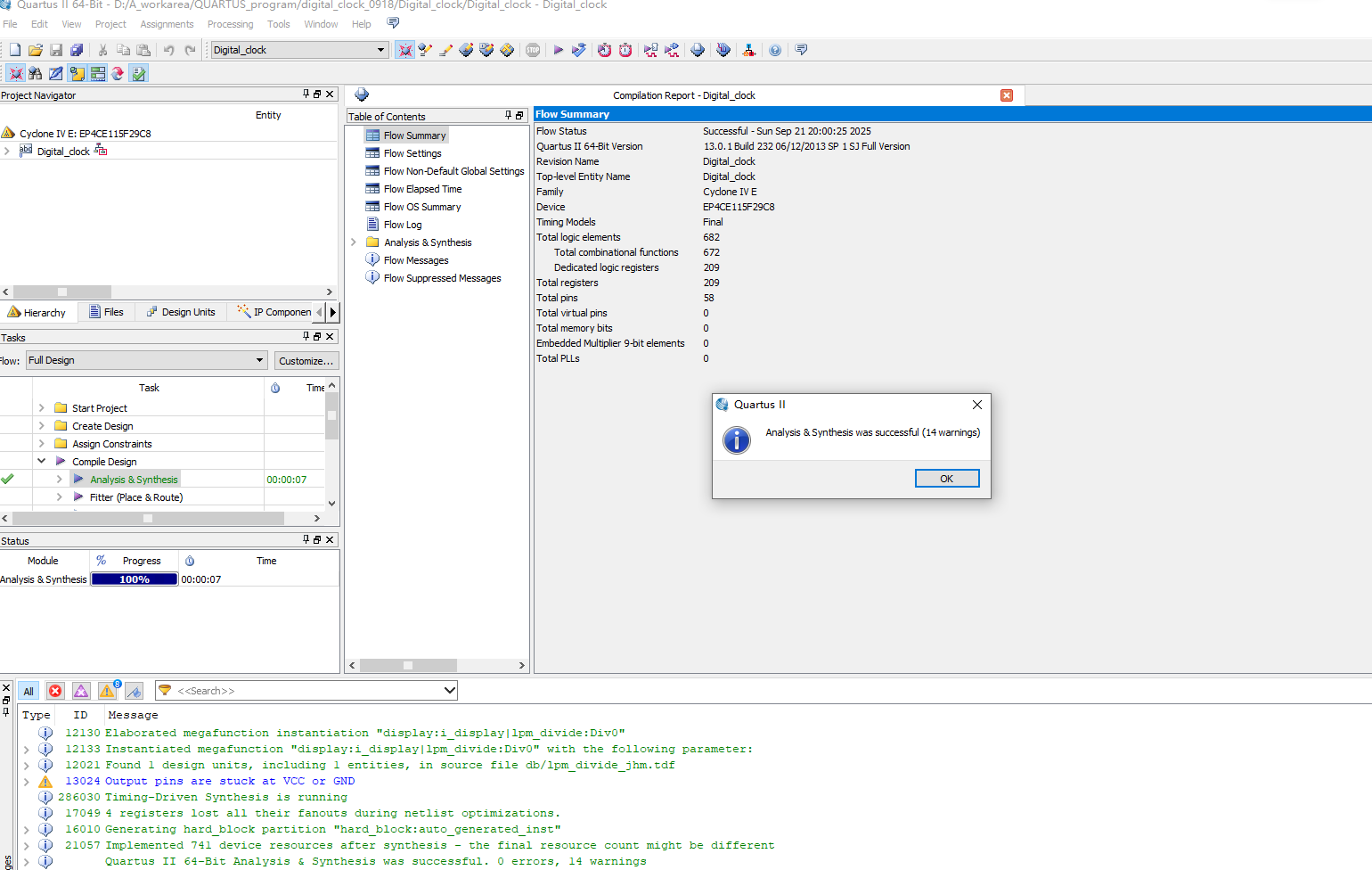Collapse the Compile Design task
Image resolution: width=1372 pixels, height=870 pixels.
point(42,461)
